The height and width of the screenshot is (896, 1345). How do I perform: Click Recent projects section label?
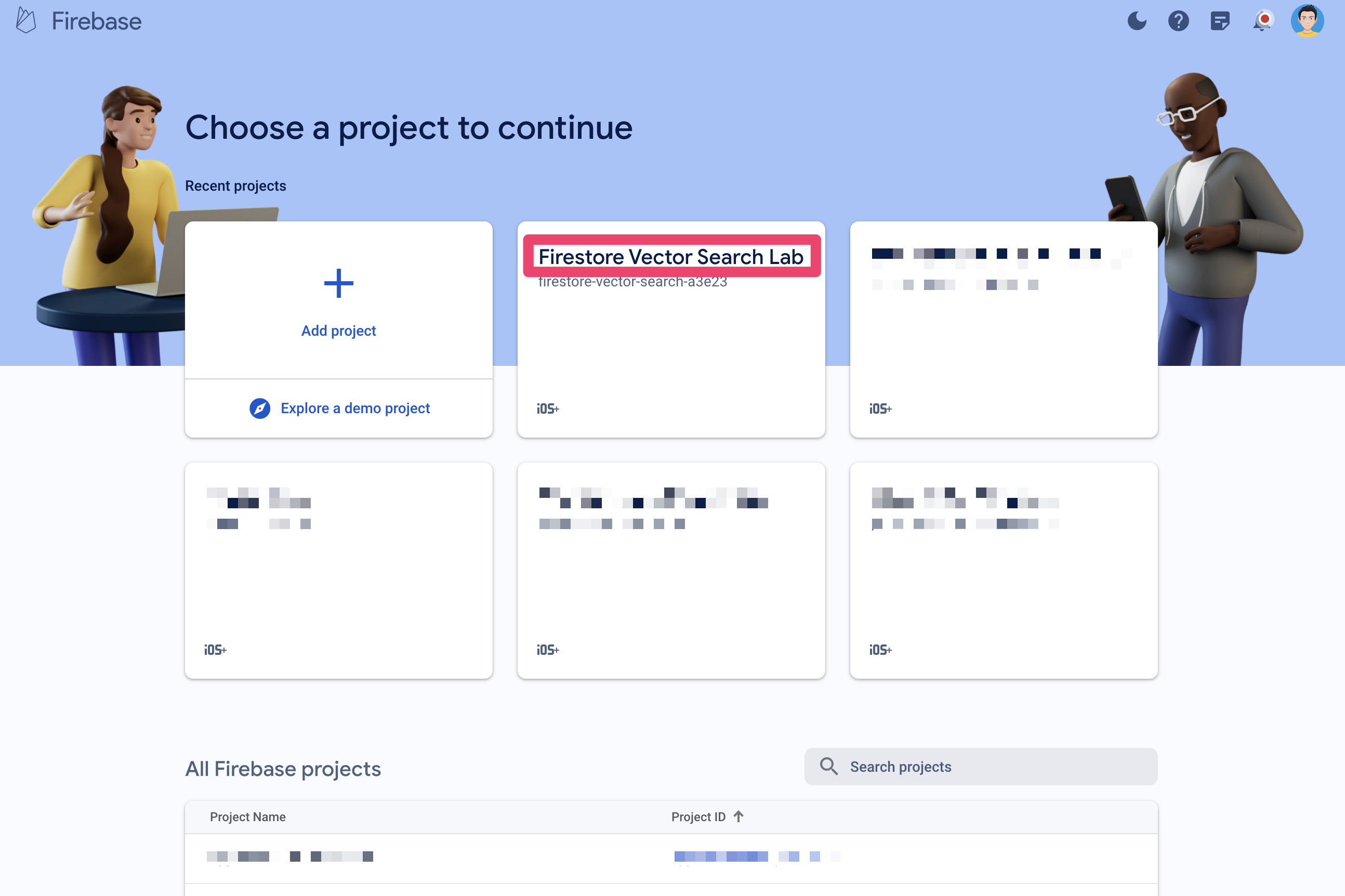pos(236,184)
